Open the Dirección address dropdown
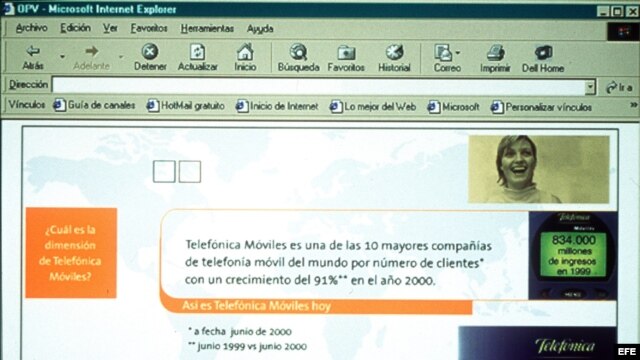This screenshot has width=640, height=360. click(x=590, y=87)
